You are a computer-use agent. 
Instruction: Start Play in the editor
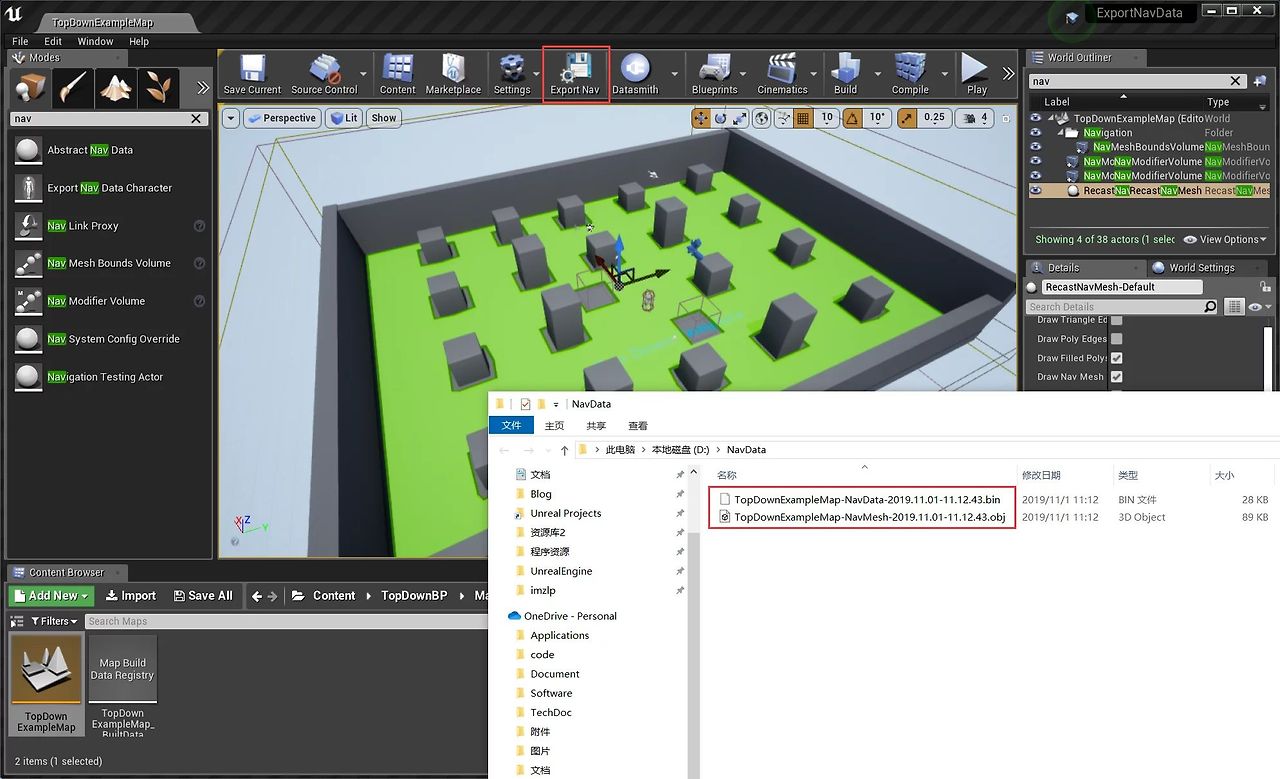976,75
